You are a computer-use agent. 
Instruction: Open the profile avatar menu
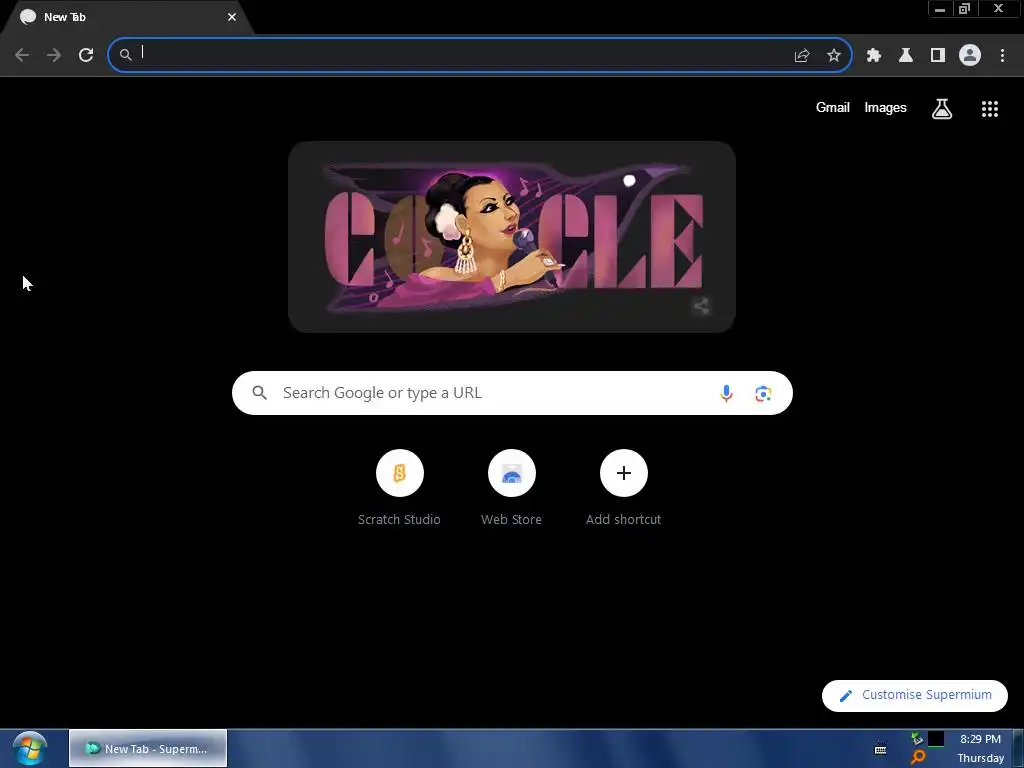(970, 56)
